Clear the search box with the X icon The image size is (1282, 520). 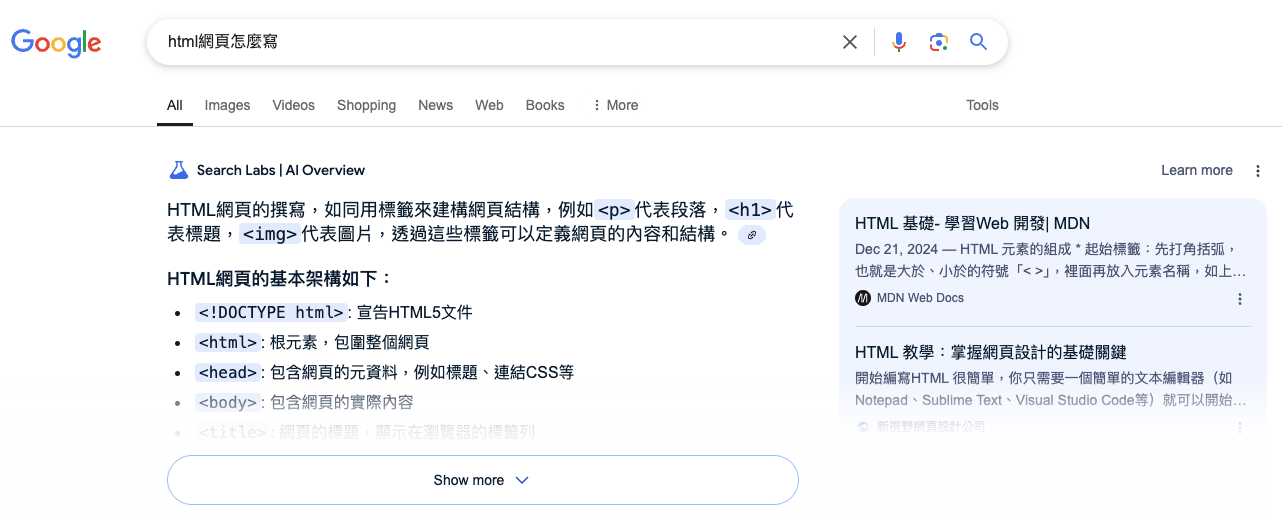[850, 42]
